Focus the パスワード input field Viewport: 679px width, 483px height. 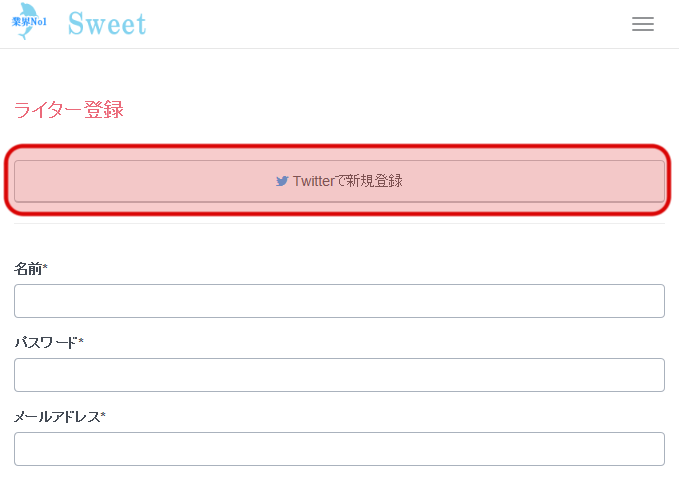[x=339, y=375]
